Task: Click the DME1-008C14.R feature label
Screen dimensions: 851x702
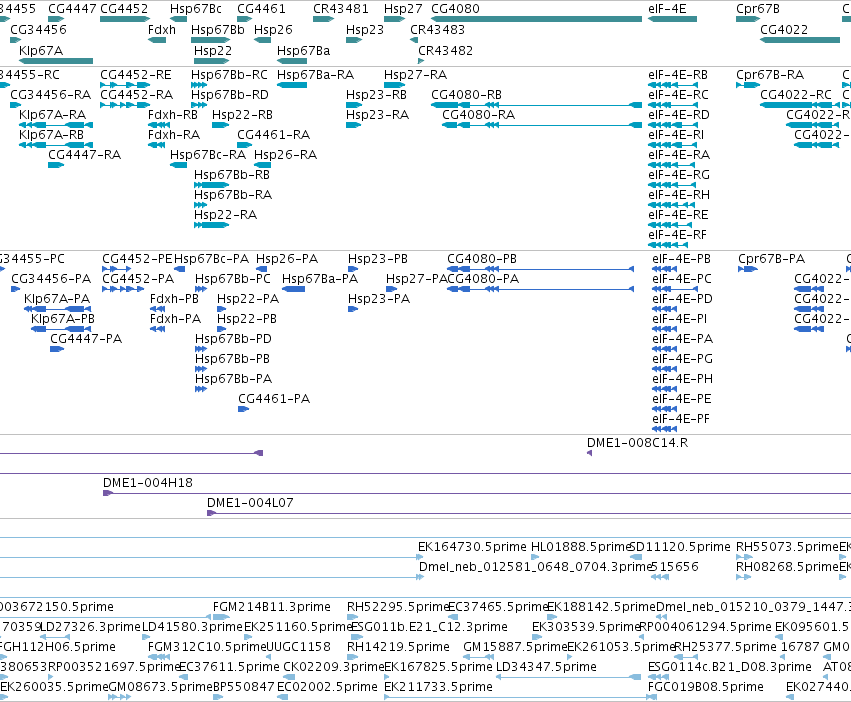Action: (x=637, y=442)
